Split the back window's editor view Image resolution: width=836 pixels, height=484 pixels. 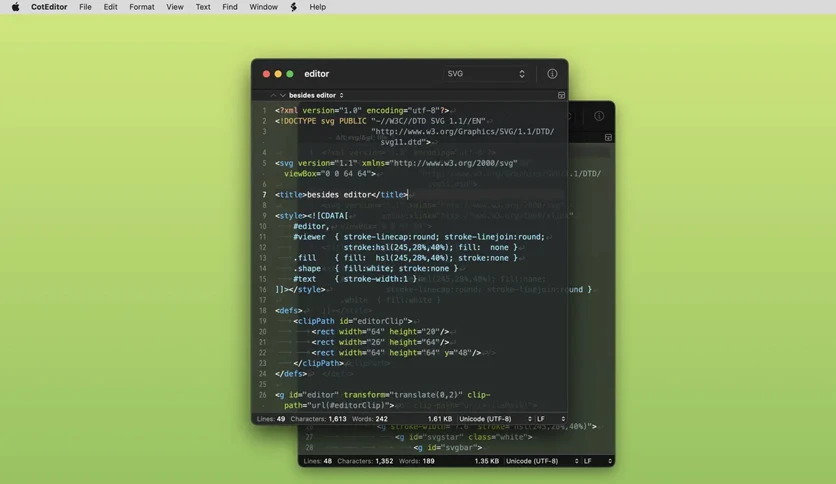tap(608, 138)
